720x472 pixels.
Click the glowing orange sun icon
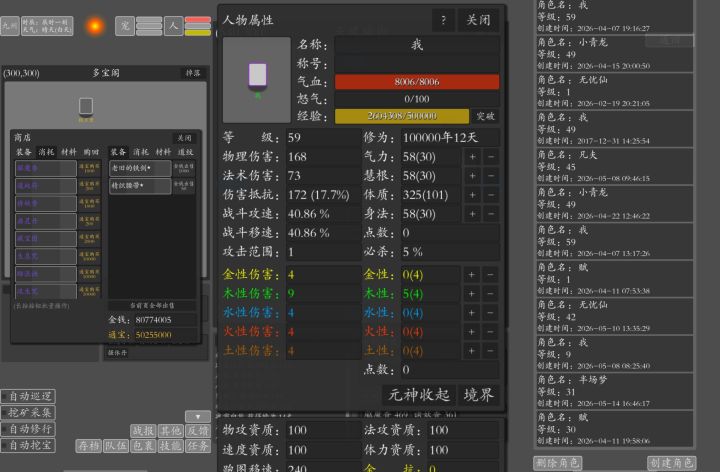pos(95,26)
